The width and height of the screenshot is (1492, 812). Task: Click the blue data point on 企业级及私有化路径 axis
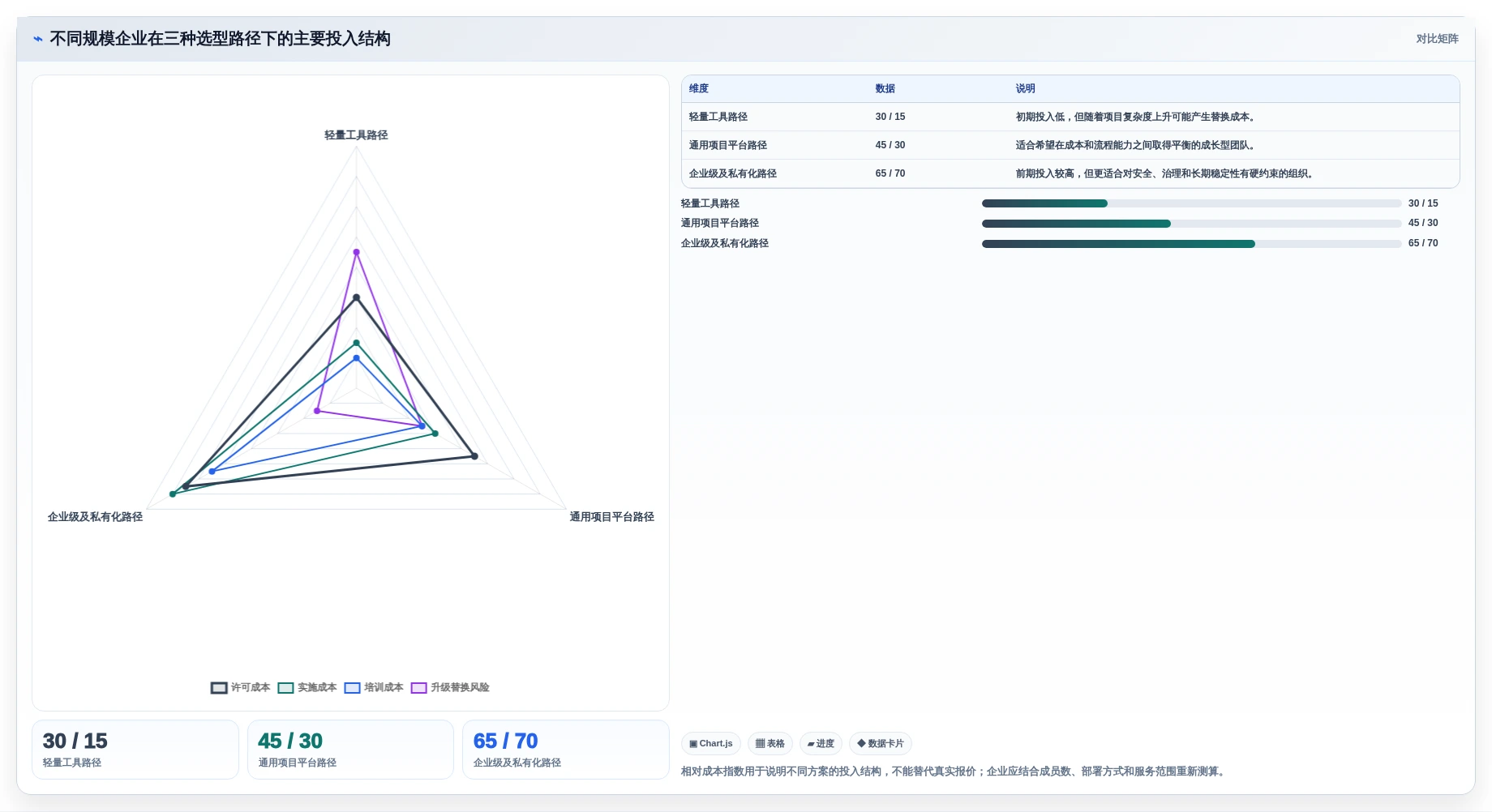point(212,472)
